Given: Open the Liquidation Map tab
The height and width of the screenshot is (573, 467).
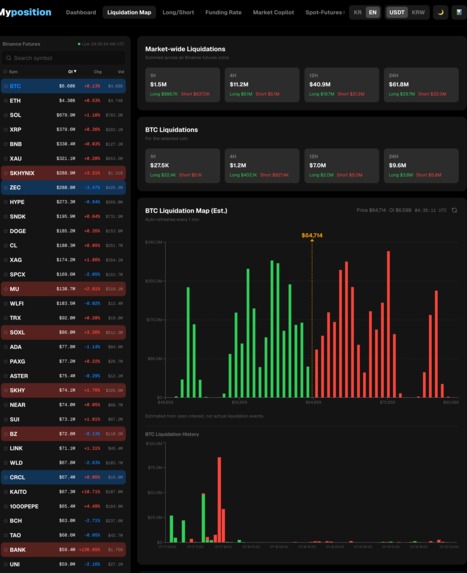Looking at the screenshot, I should pos(129,12).
